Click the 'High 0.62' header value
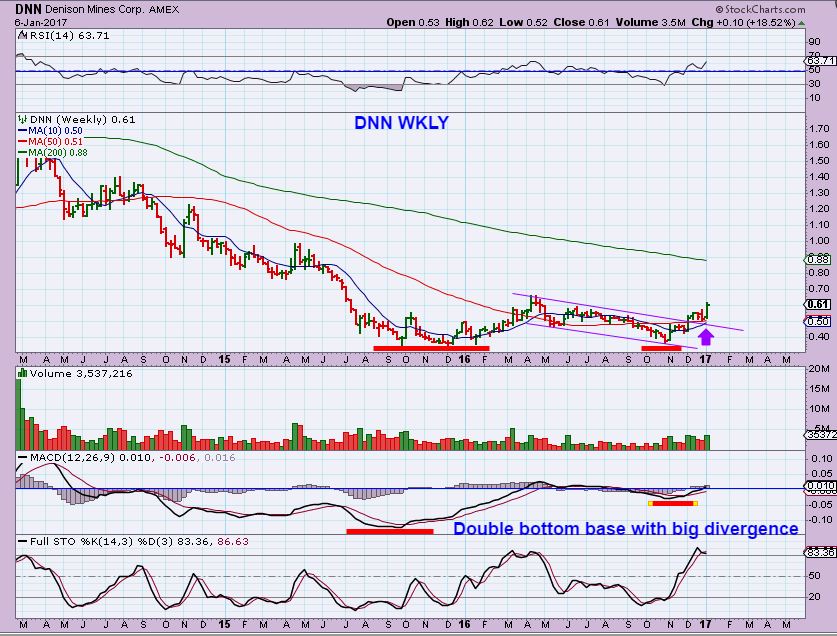The width and height of the screenshot is (837, 636). coord(469,22)
